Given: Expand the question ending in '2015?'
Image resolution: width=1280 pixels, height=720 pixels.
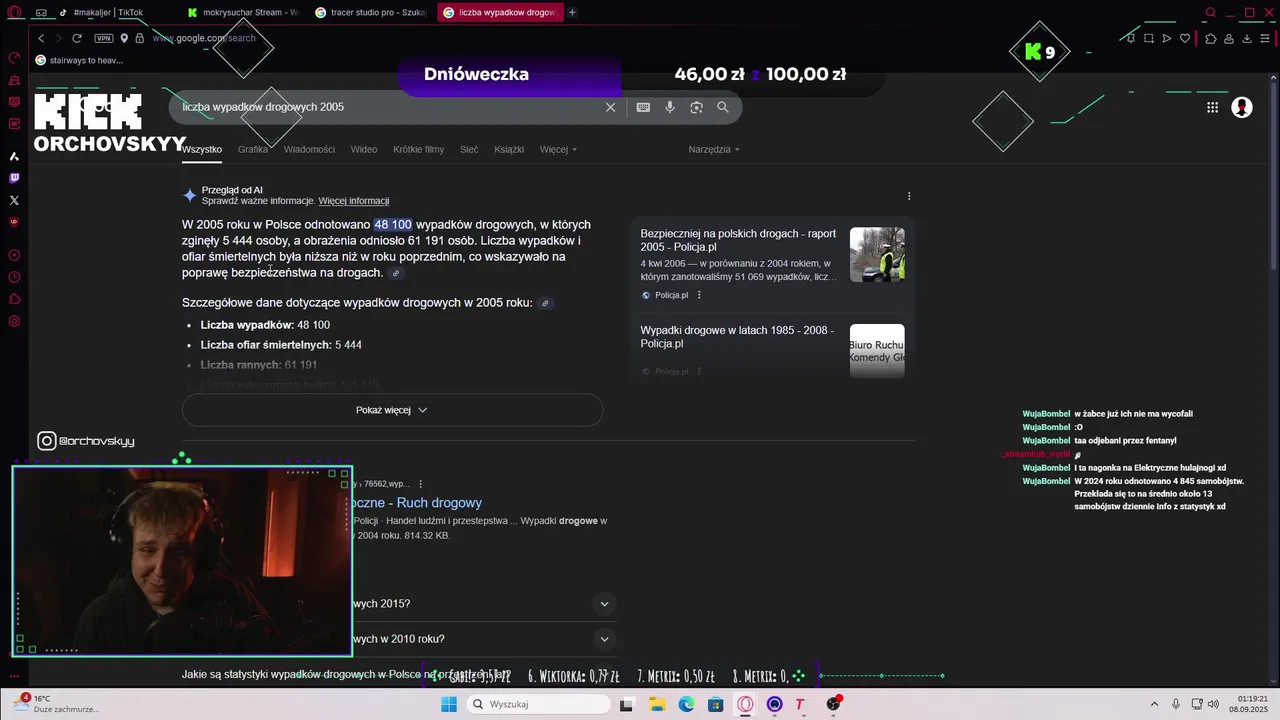Looking at the screenshot, I should coord(604,604).
